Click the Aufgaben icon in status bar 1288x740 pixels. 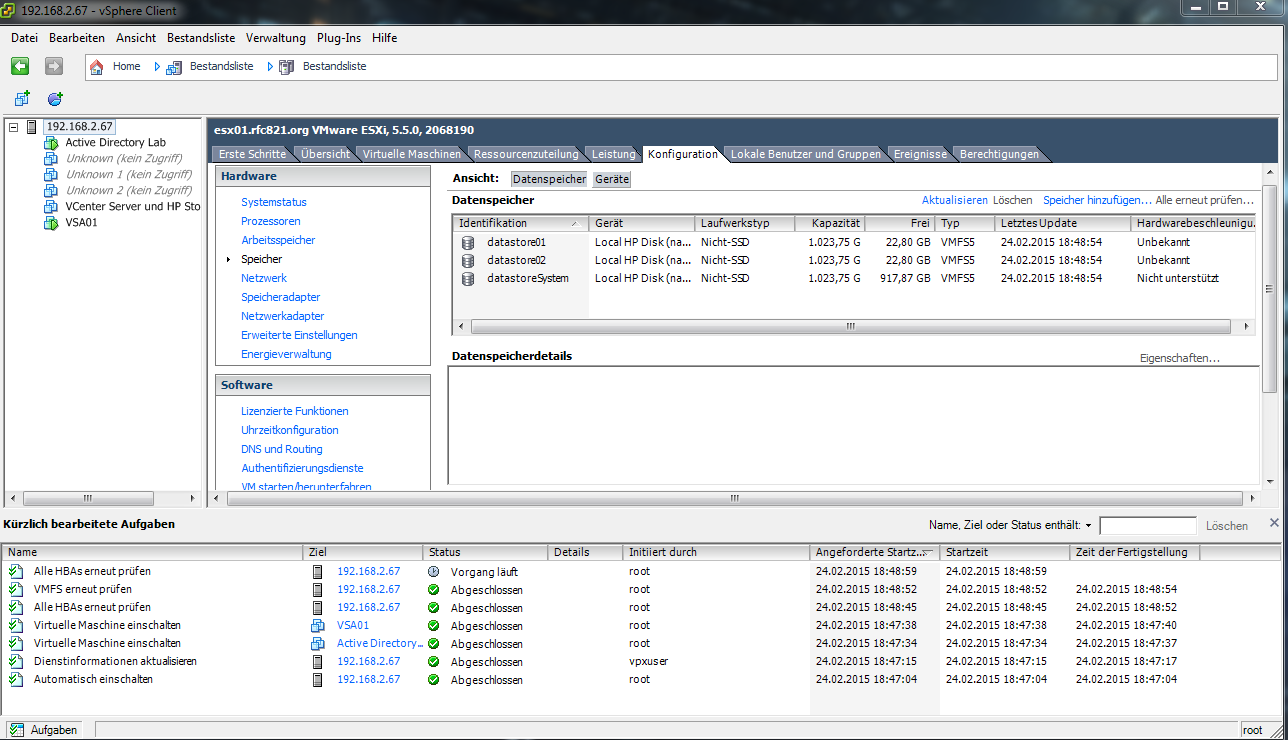click(17, 730)
